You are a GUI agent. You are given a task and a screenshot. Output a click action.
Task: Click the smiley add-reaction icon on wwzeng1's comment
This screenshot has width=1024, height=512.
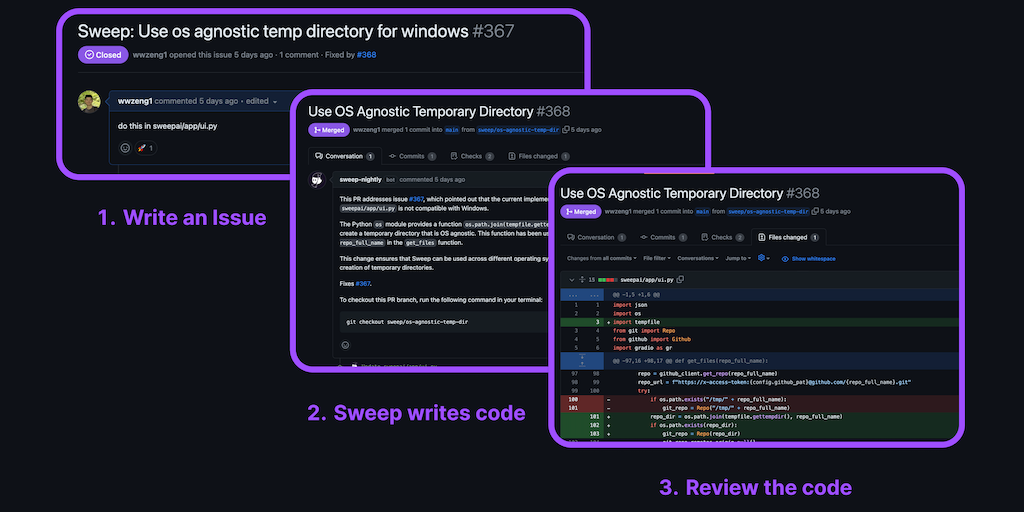(125, 148)
